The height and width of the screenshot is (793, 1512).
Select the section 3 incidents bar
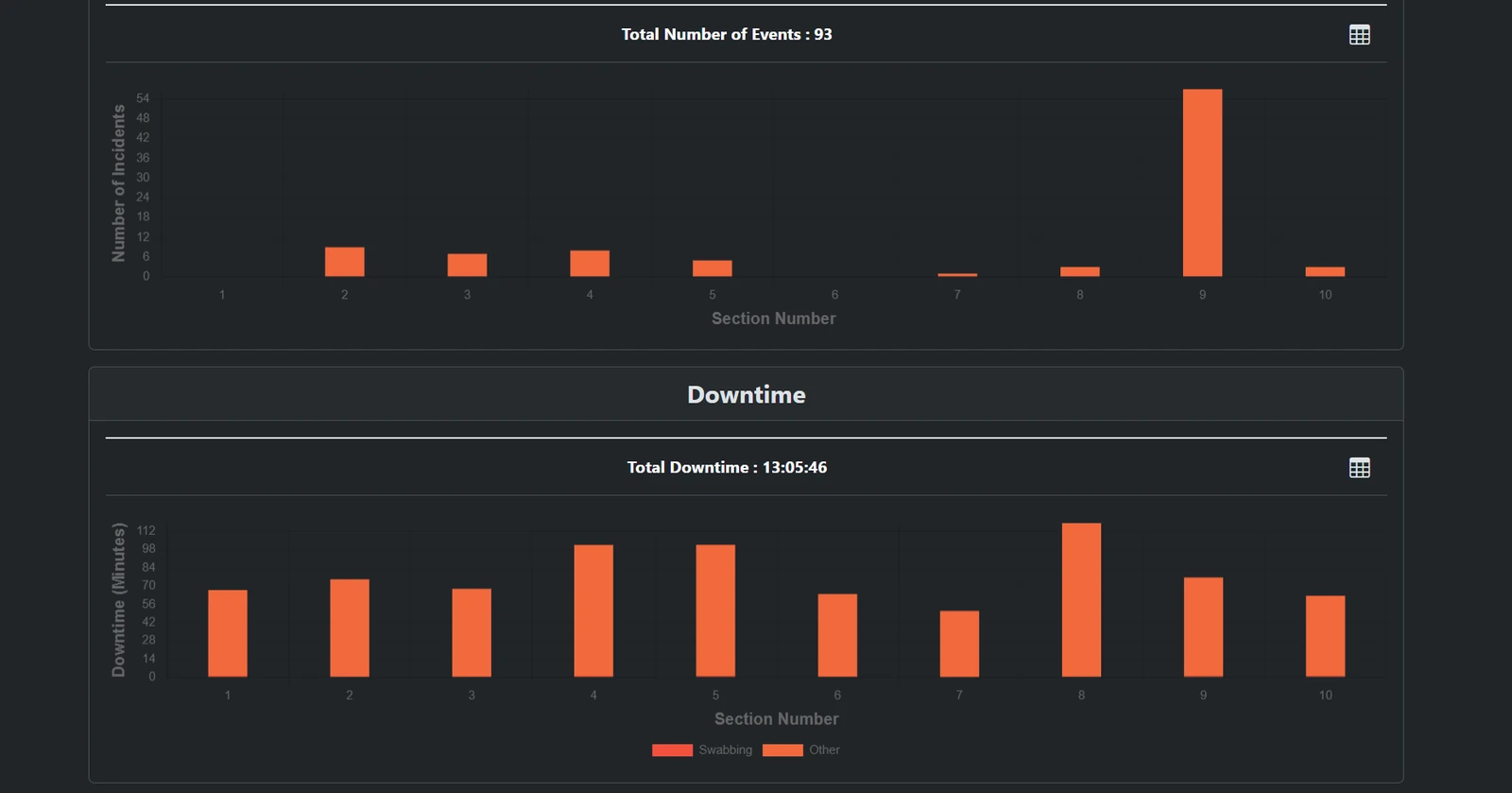click(467, 265)
